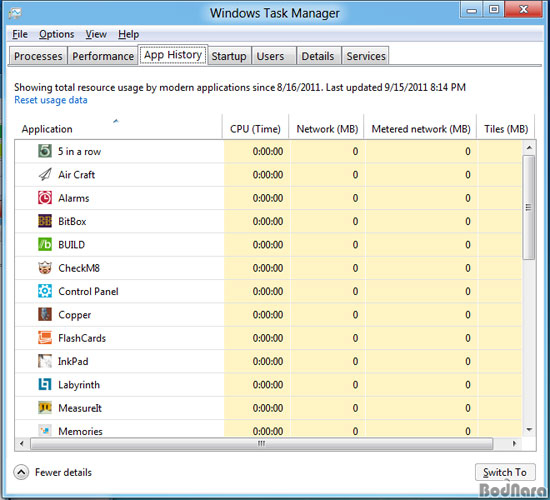
Task: Click the CPU time value for Alarms
Action: coord(268,198)
